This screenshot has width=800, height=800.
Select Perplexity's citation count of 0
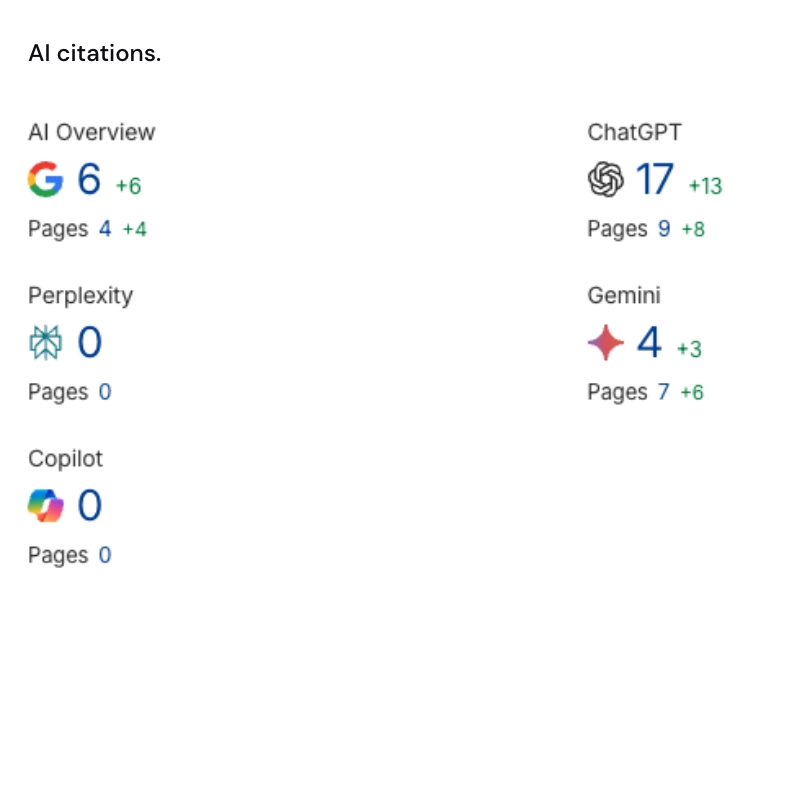(90, 342)
